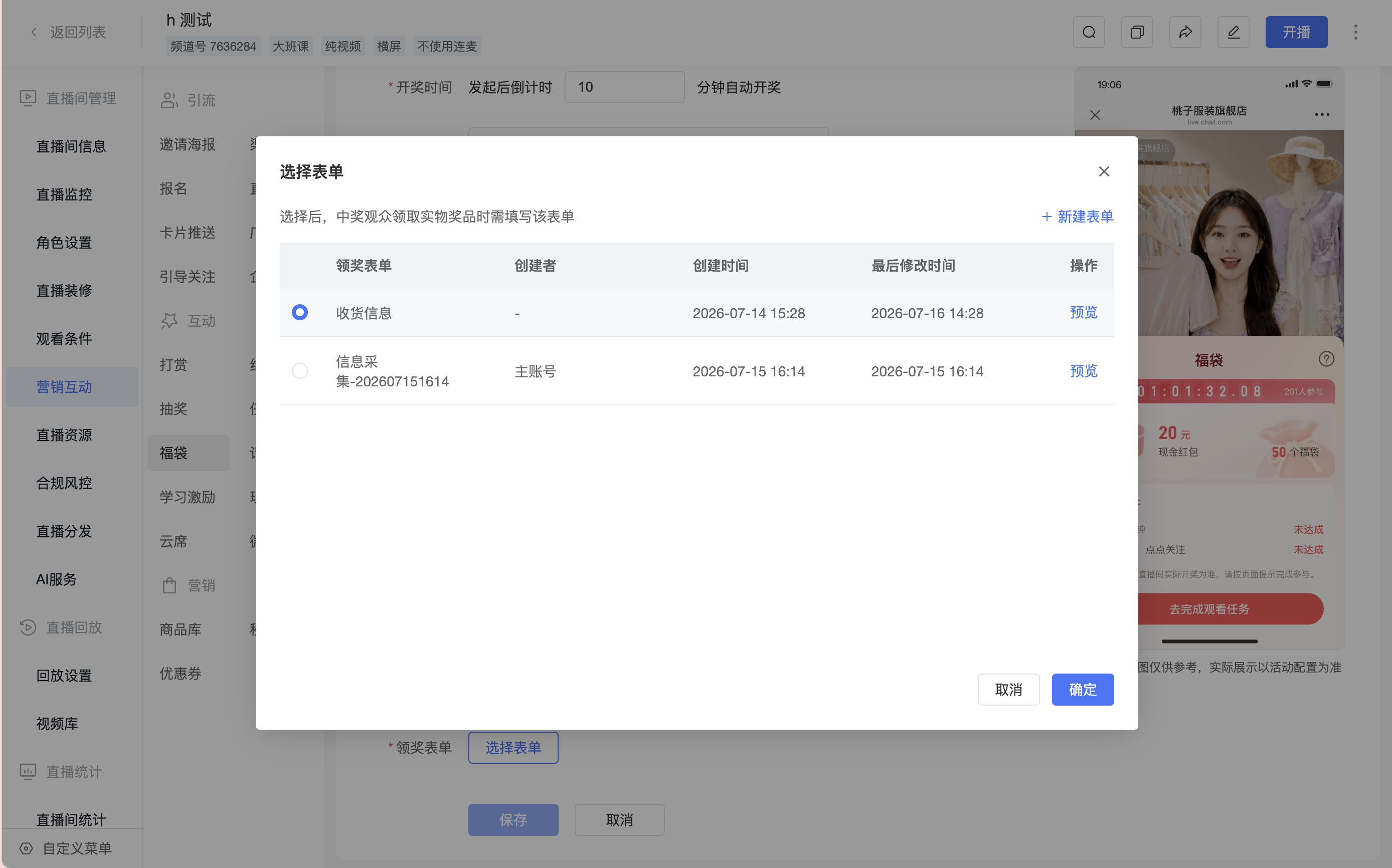This screenshot has height=868, width=1392.
Task: Select 商品库 in secondary menu
Action: (x=181, y=630)
